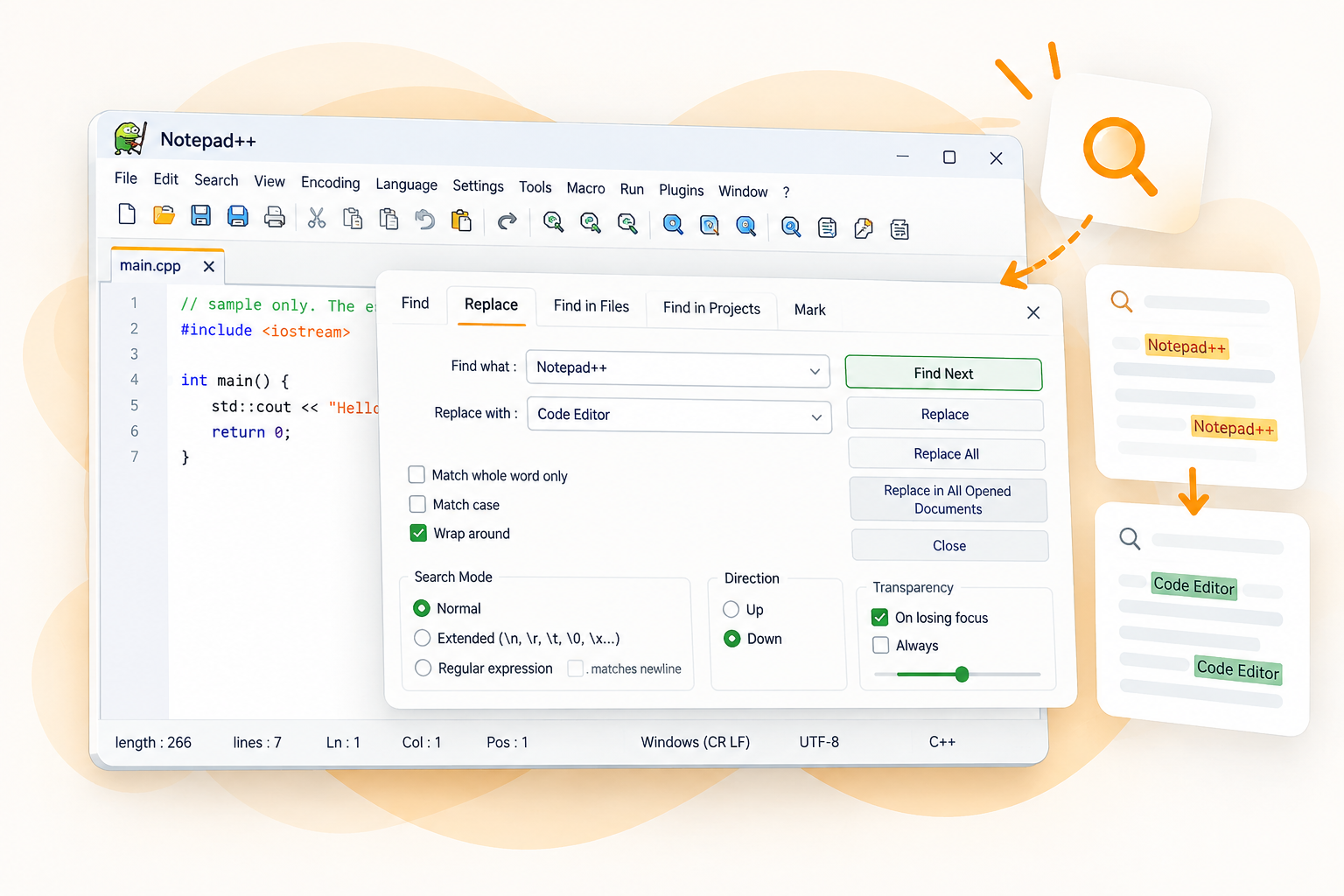Set search direction to Down

732,639
